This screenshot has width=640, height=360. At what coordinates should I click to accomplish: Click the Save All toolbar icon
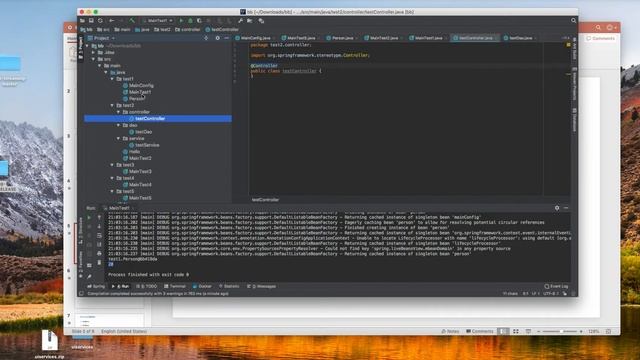coord(91,20)
